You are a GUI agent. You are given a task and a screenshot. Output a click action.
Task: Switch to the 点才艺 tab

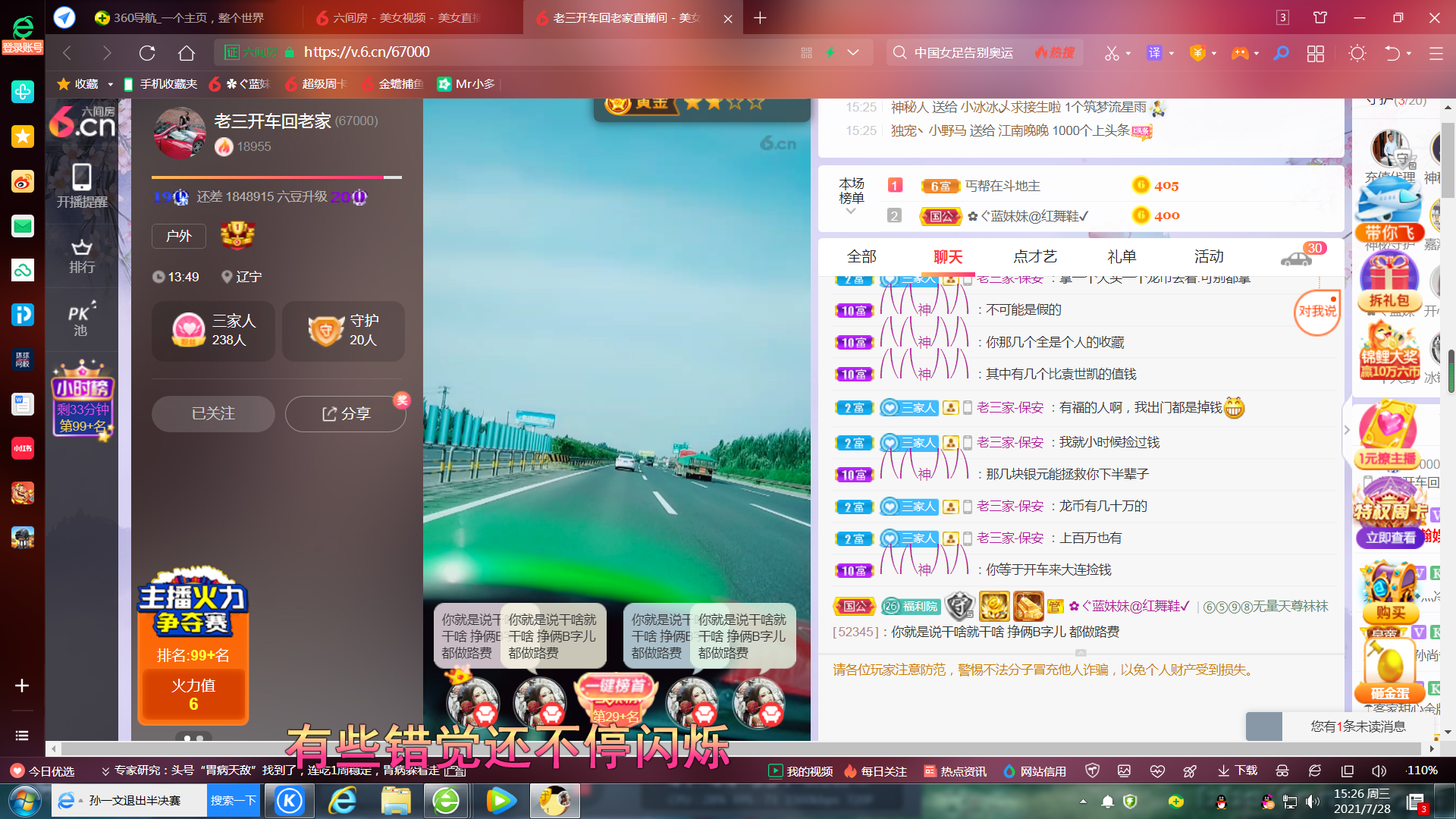pyautogui.click(x=1035, y=256)
